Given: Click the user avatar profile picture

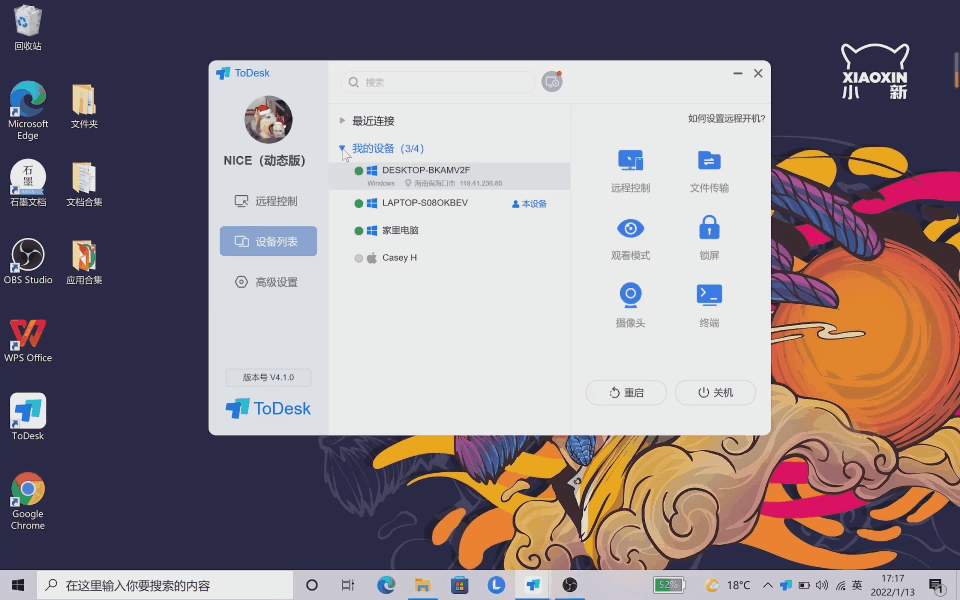Looking at the screenshot, I should tap(268, 121).
